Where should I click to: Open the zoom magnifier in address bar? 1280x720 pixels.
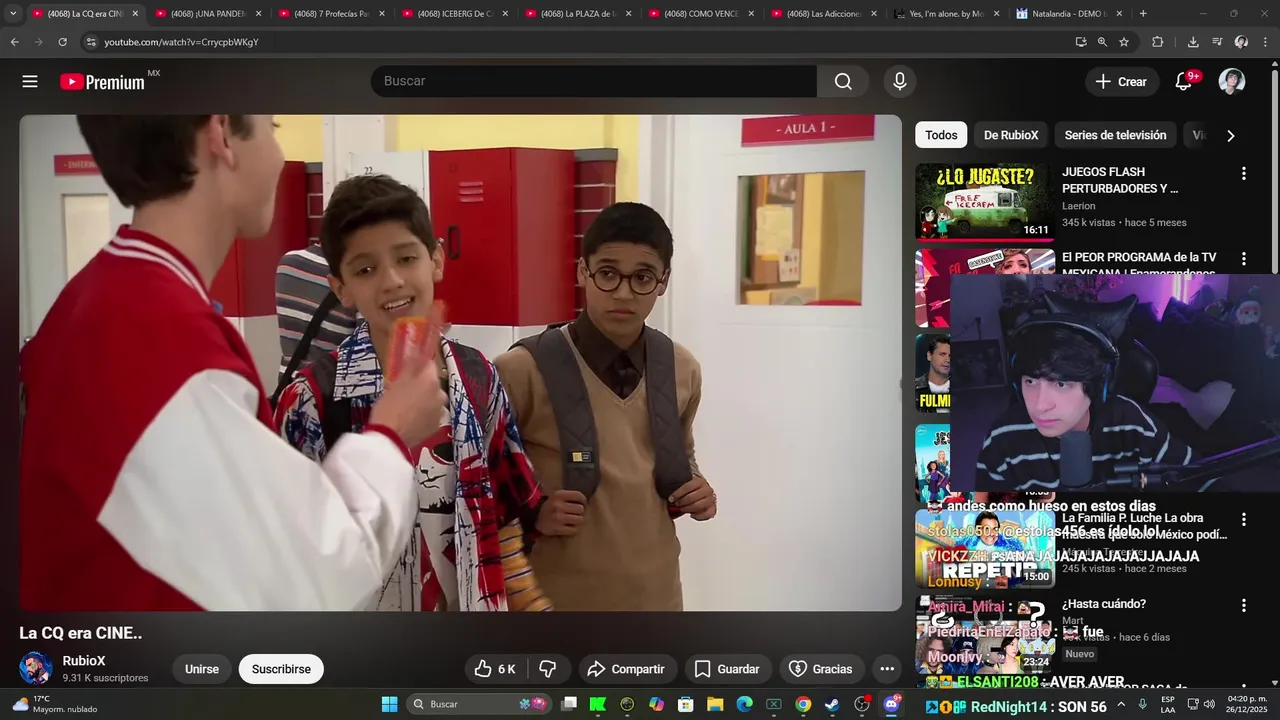tap(1102, 42)
